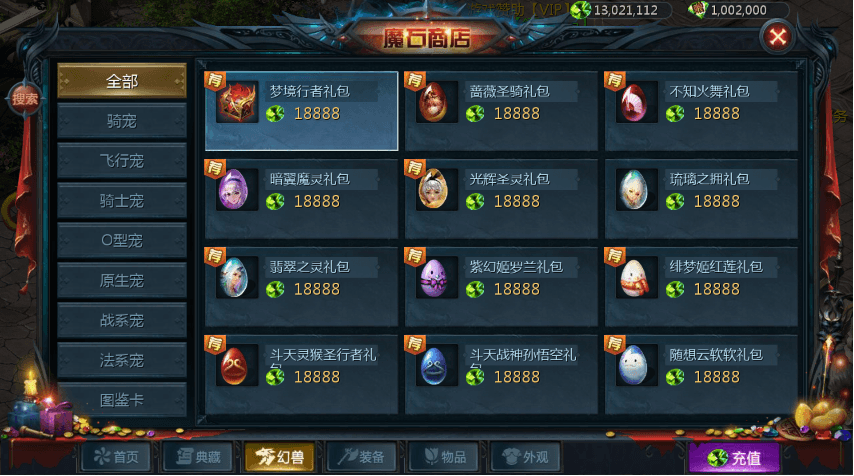The width and height of the screenshot is (854, 476).
Task: Go to the 首页 bottom tab
Action: coord(116,456)
